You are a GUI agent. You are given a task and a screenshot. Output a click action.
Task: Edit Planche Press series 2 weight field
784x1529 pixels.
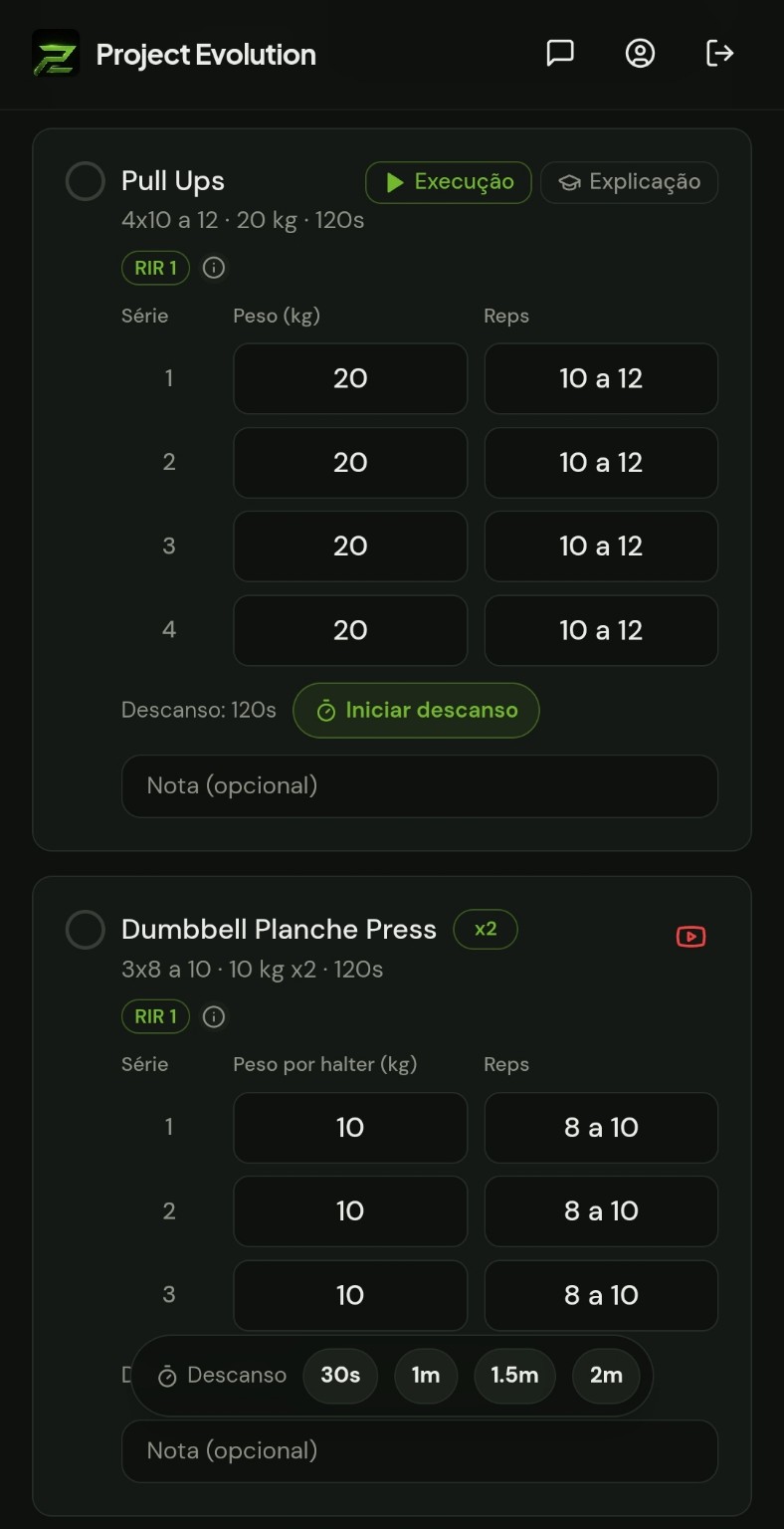coord(350,1210)
